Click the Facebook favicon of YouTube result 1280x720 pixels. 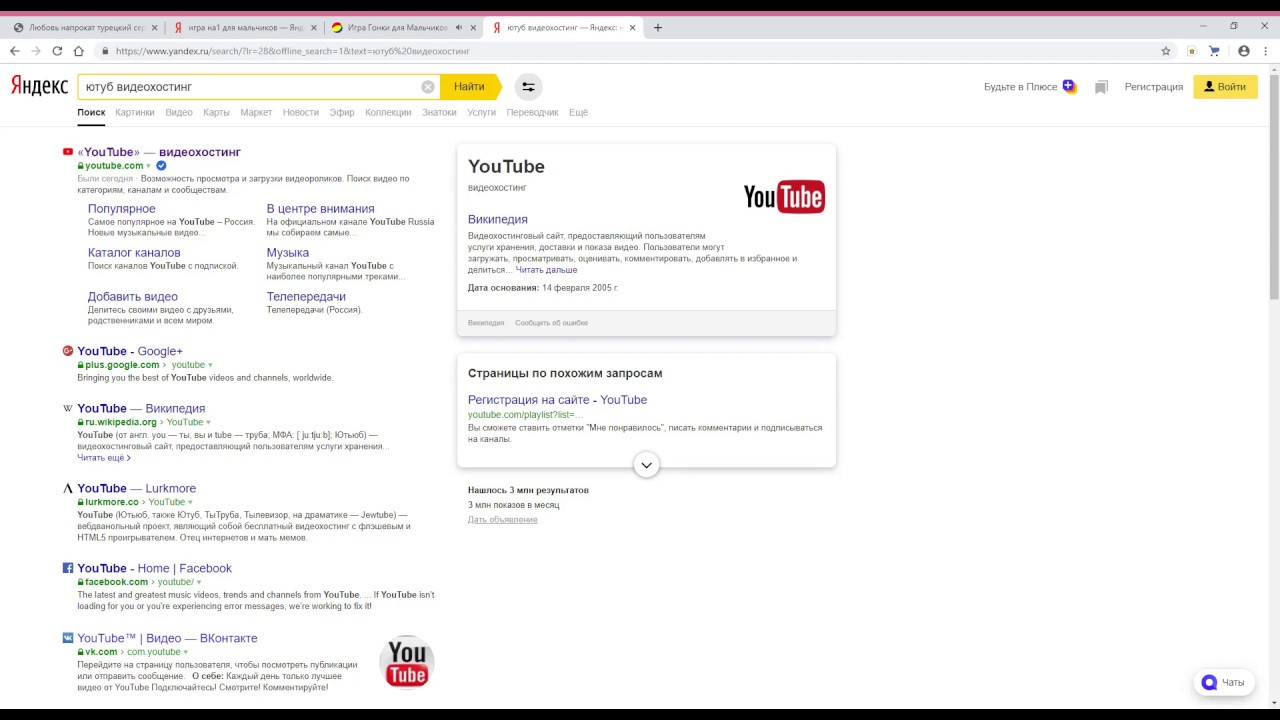pyautogui.click(x=68, y=568)
